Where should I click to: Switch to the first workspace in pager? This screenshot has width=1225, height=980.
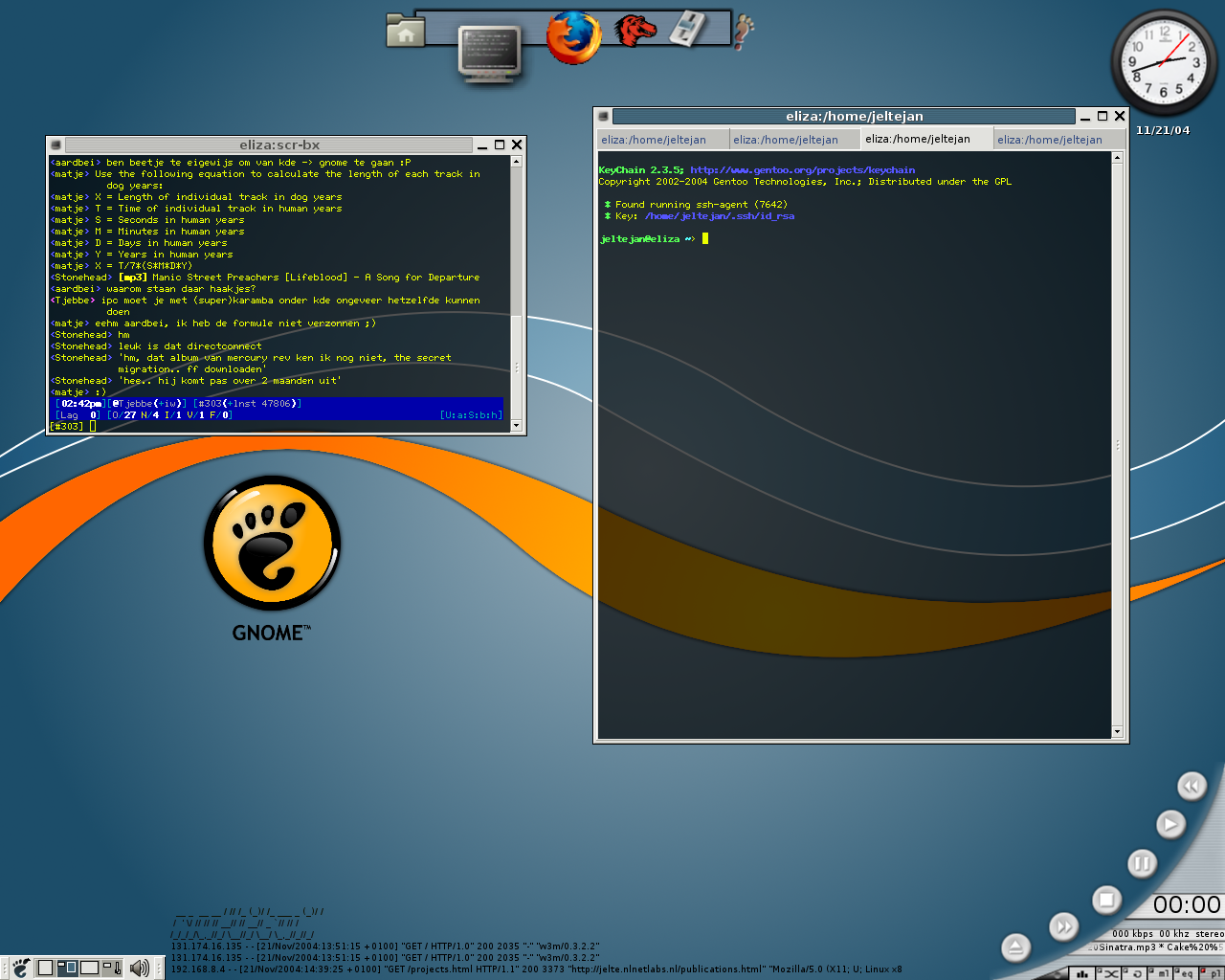pyautogui.click(x=45, y=968)
